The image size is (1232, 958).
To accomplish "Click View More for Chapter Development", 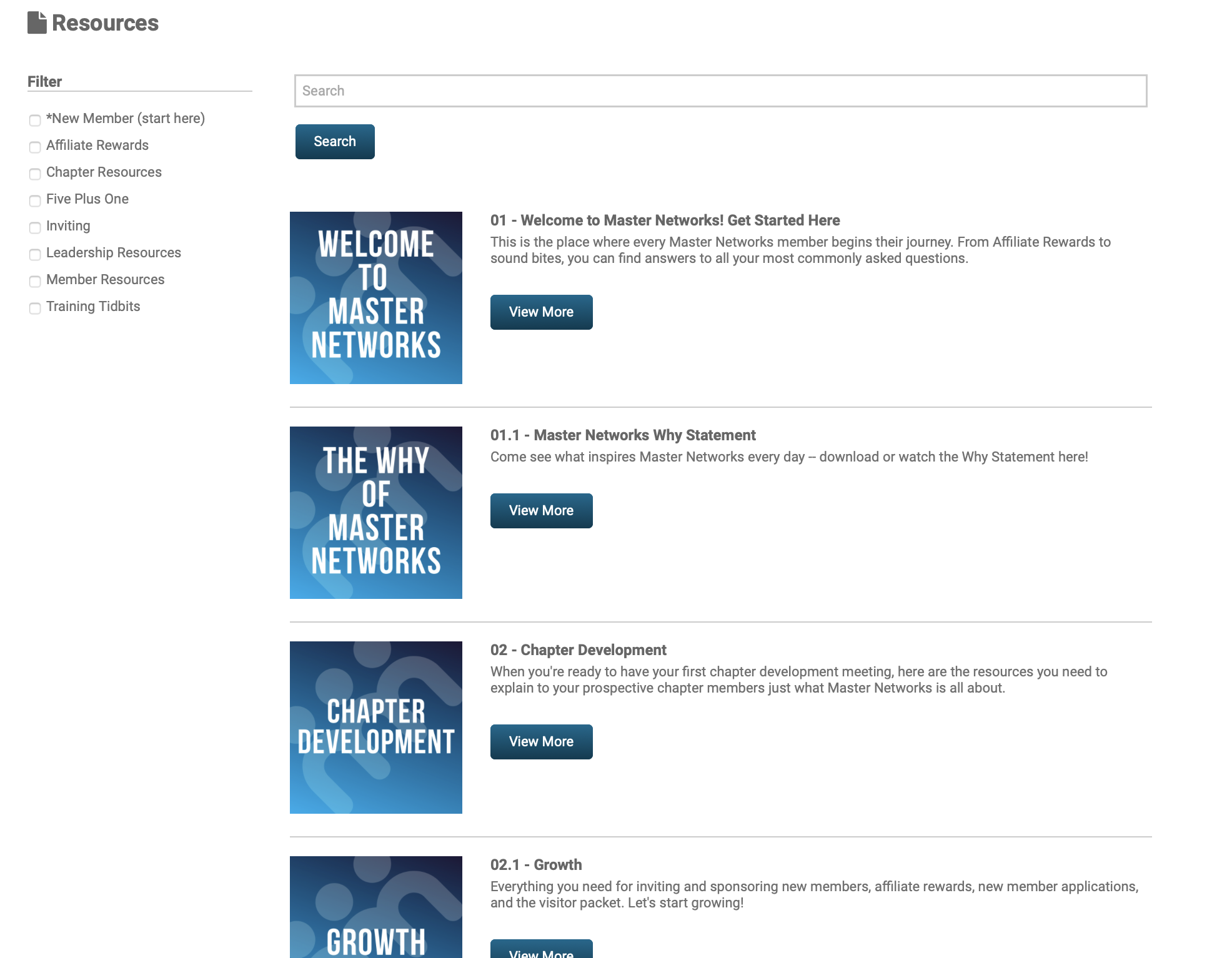I will pos(541,741).
